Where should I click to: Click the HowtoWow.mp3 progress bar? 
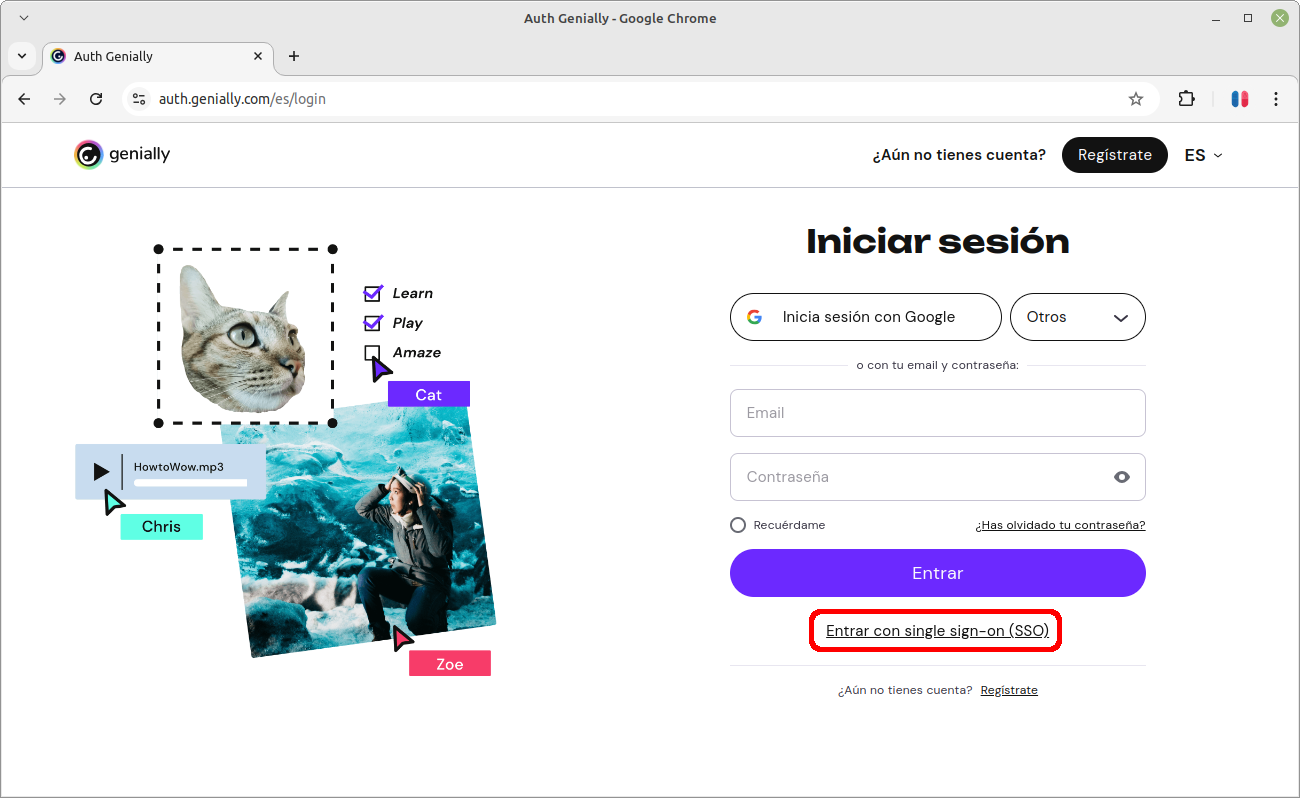(x=190, y=484)
